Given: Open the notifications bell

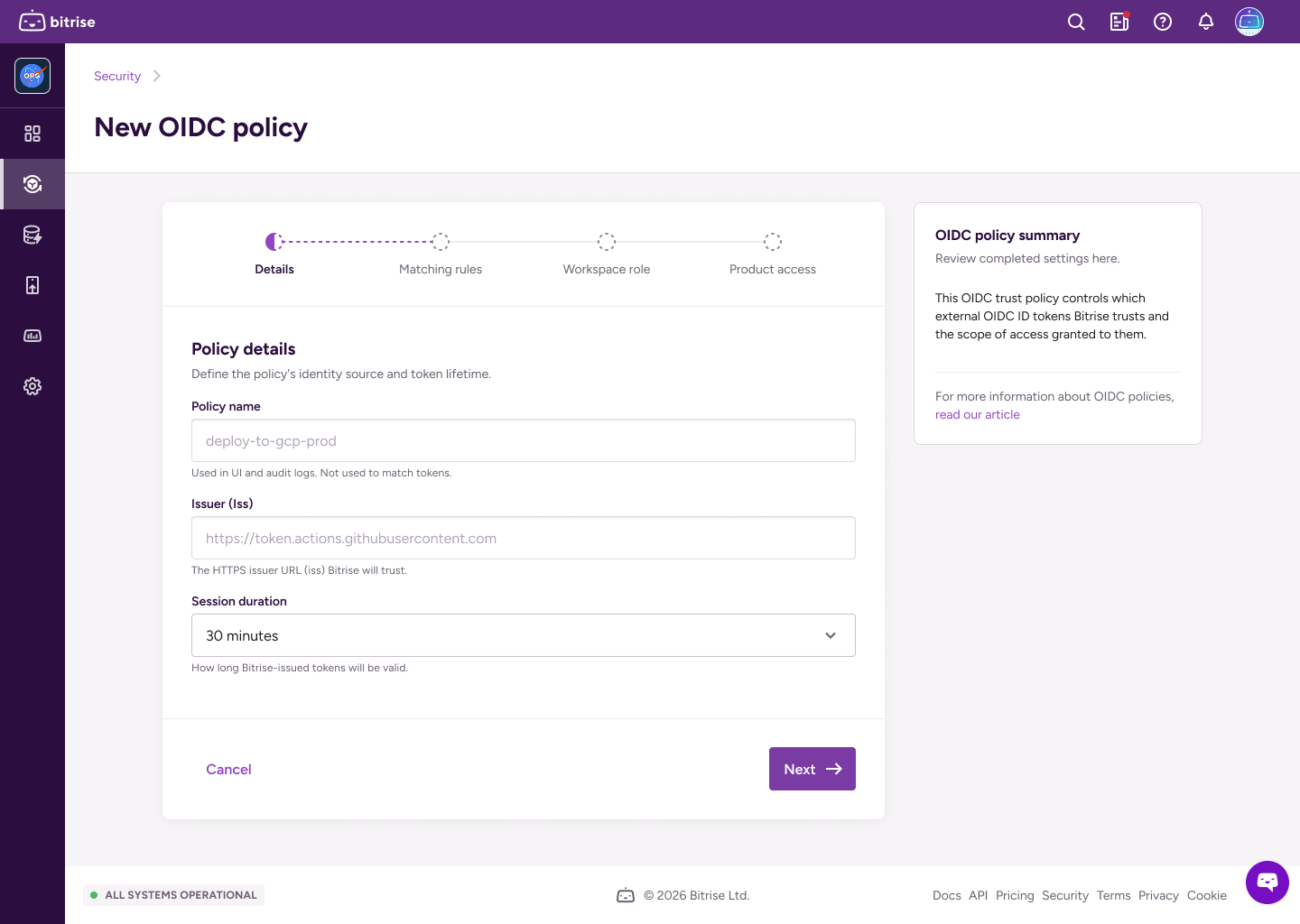Looking at the screenshot, I should [x=1205, y=21].
